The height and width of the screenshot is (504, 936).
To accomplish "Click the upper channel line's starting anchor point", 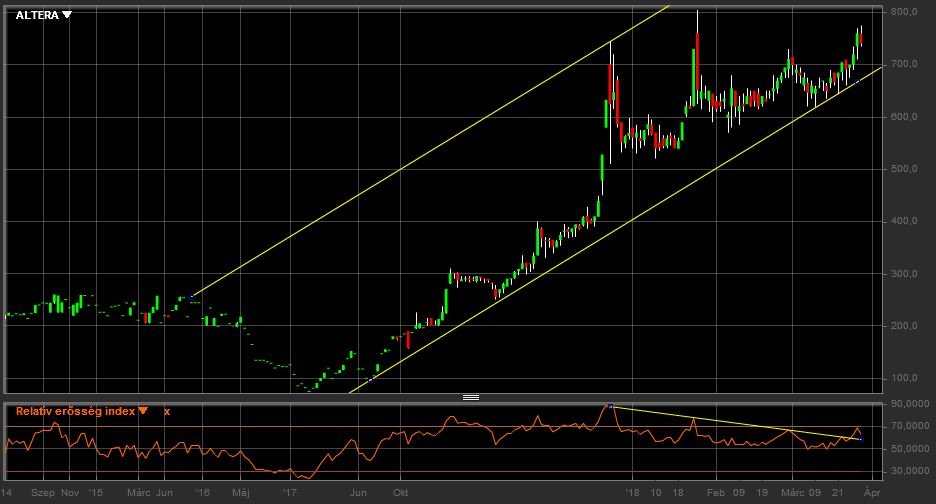I will (192, 296).
